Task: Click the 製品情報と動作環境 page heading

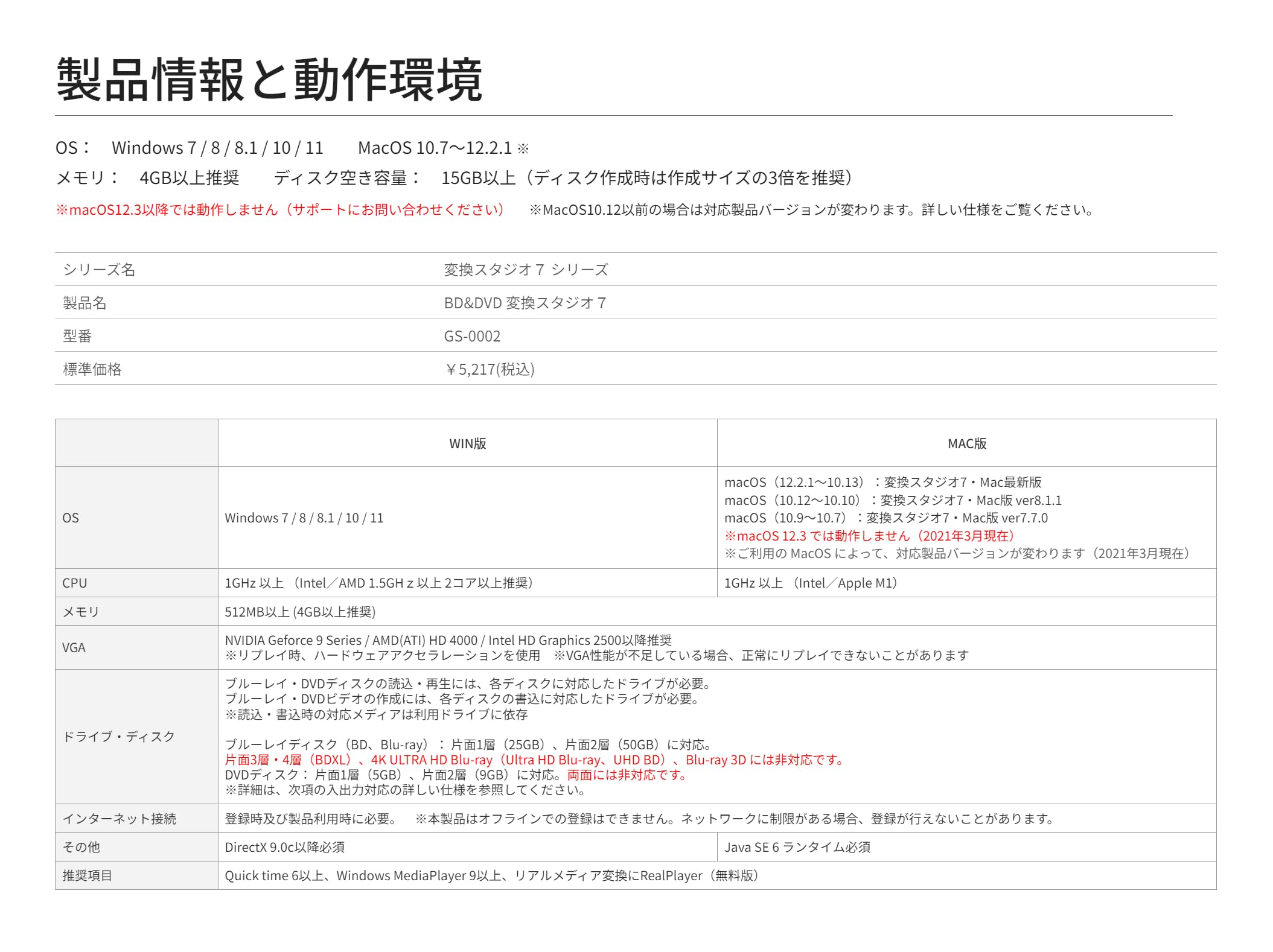Action: 269,80
